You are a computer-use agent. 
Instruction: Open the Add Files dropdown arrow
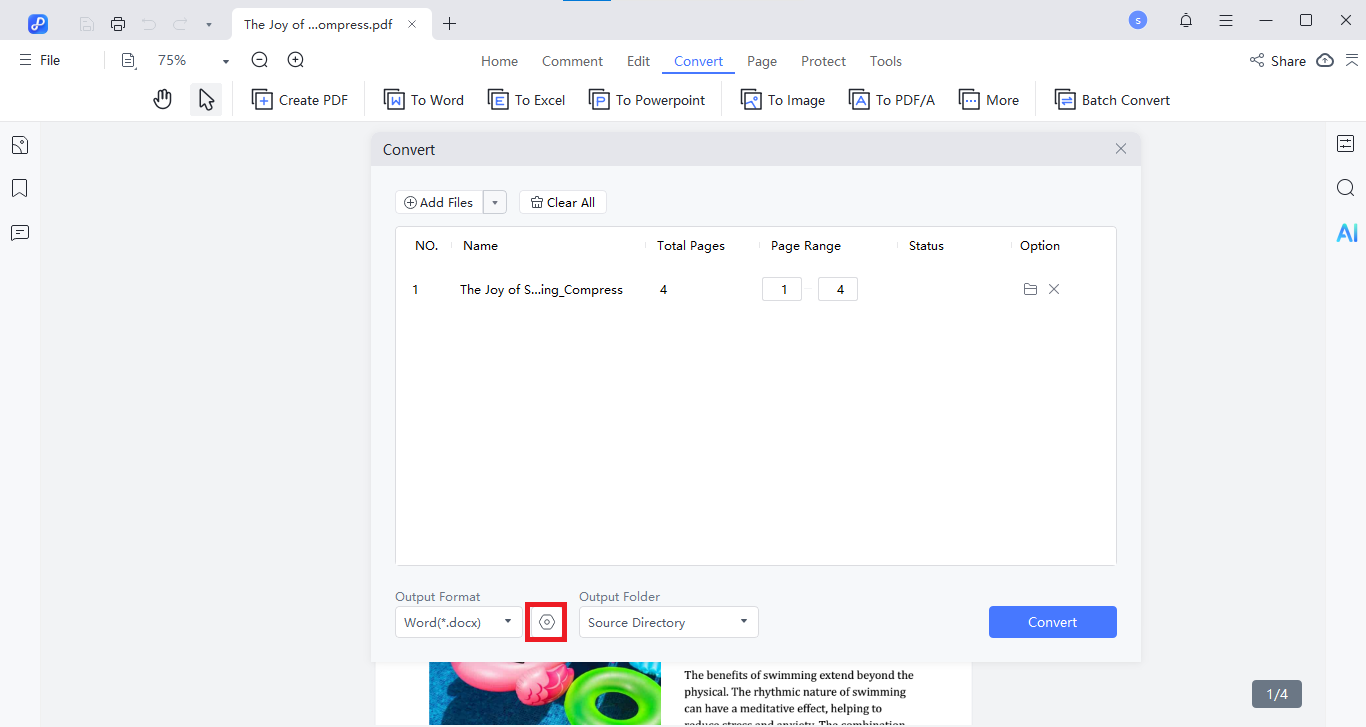click(x=495, y=203)
